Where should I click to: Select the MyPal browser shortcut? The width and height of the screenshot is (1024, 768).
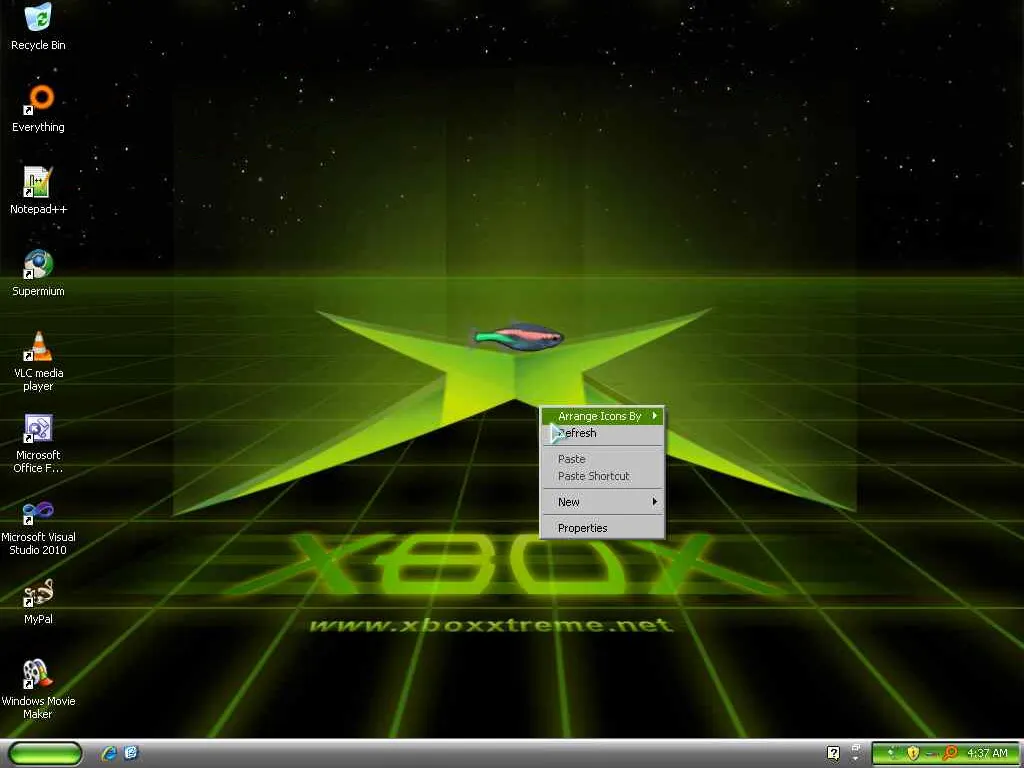coord(38,601)
